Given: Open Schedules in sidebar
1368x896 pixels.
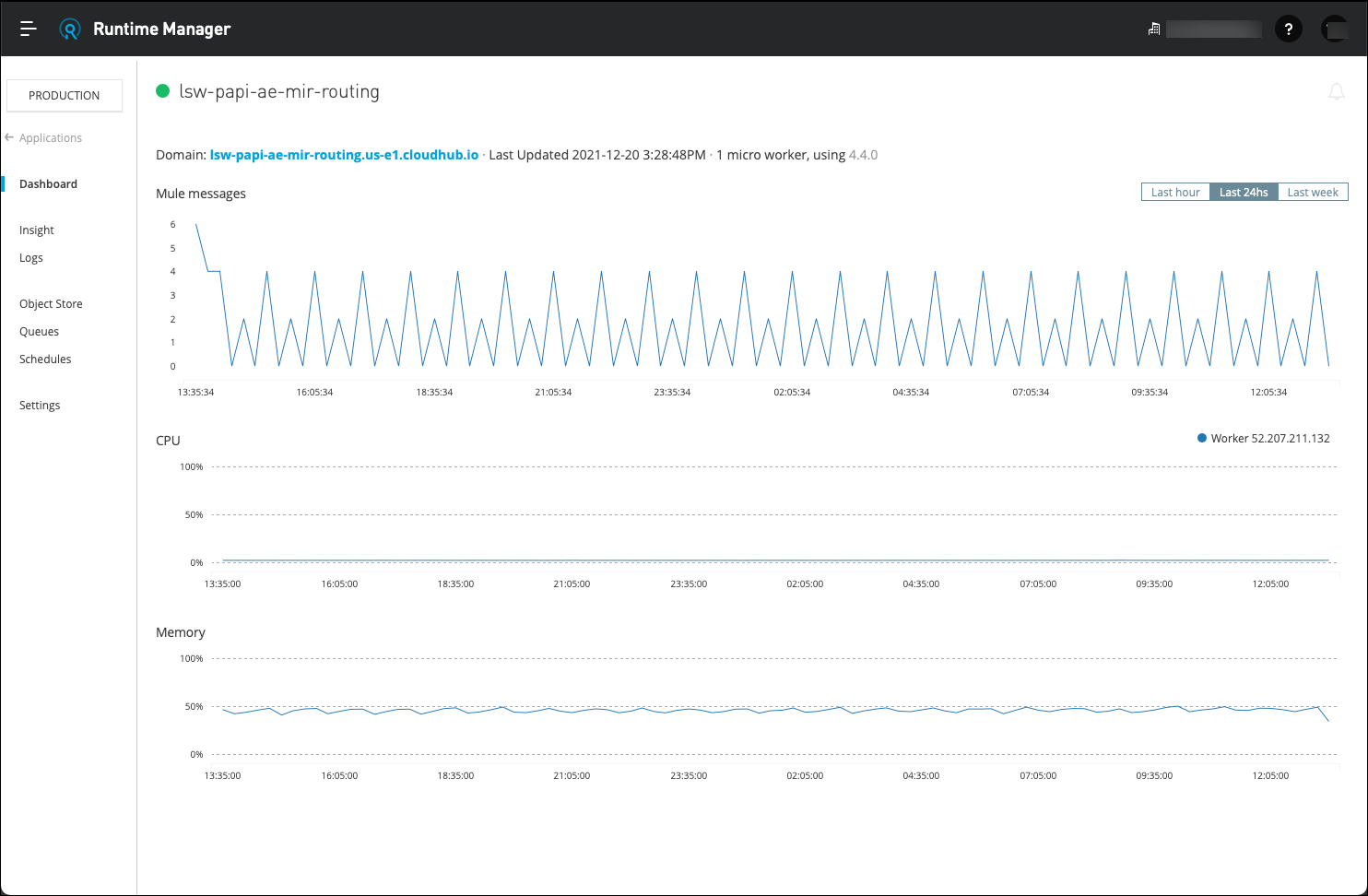Looking at the screenshot, I should pos(45,359).
